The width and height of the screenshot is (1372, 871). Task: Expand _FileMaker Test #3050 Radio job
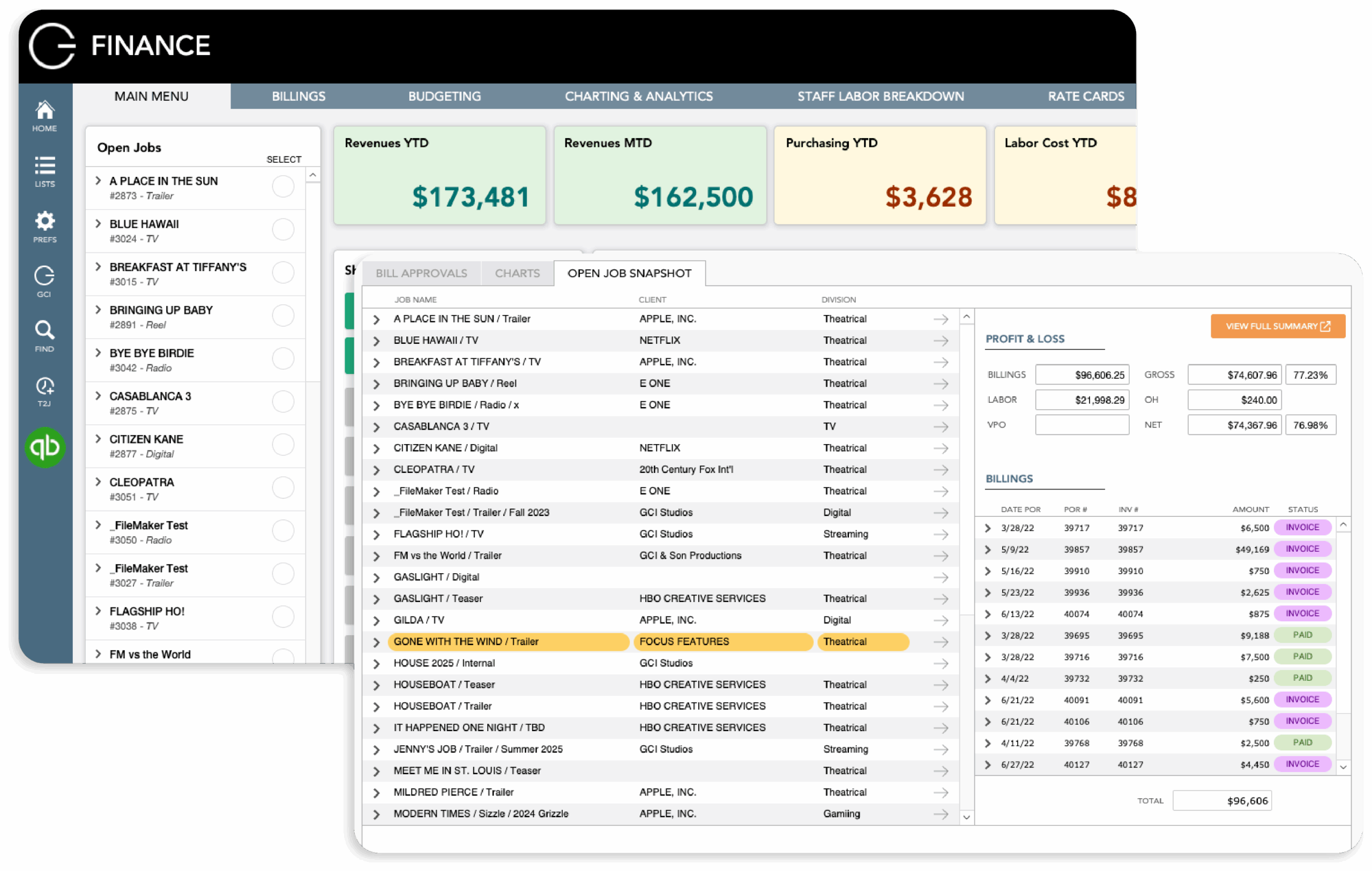tap(98, 524)
